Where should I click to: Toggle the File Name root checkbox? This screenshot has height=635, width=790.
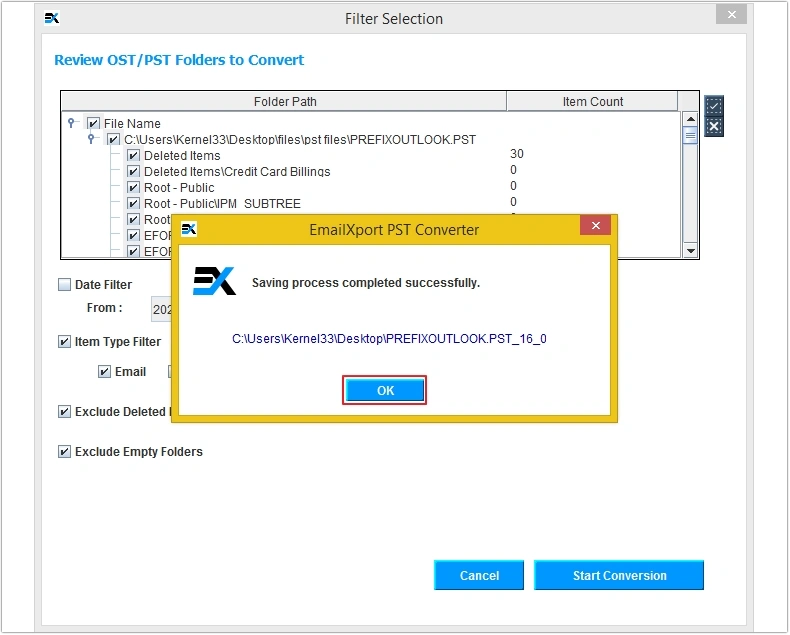[x=93, y=123]
